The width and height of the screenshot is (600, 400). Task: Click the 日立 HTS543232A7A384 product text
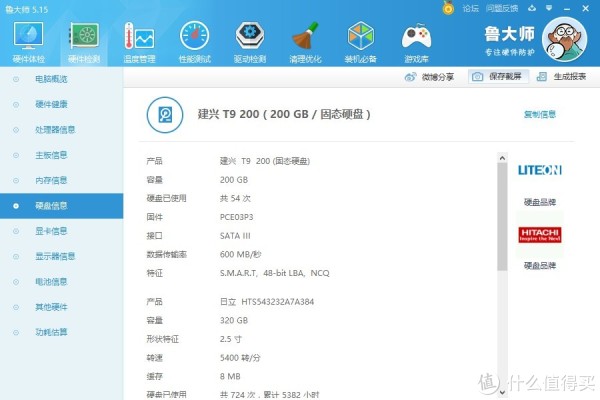pyautogui.click(x=267, y=302)
